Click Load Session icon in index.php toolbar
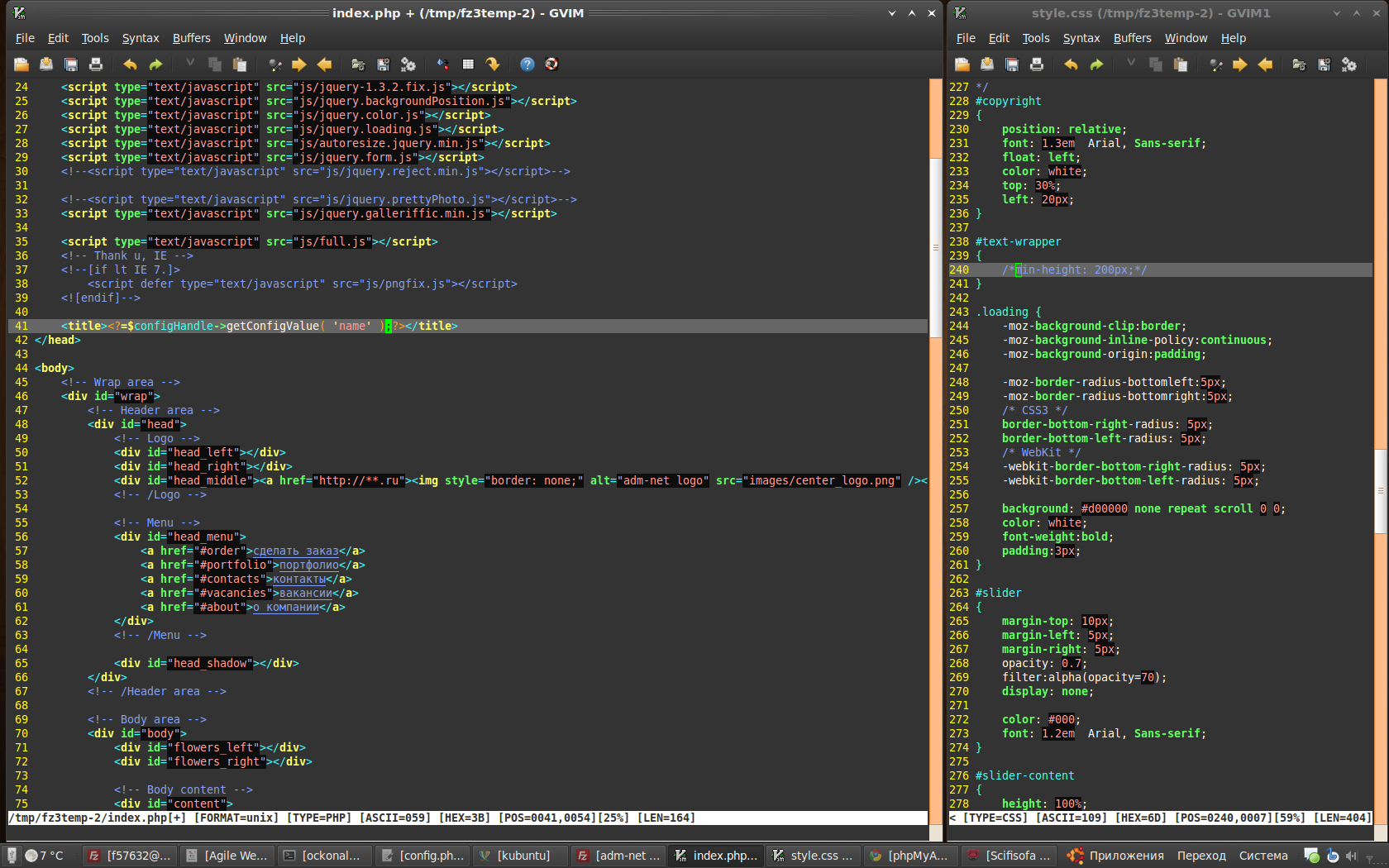Image resolution: width=1389 pixels, height=868 pixels. tap(358, 64)
